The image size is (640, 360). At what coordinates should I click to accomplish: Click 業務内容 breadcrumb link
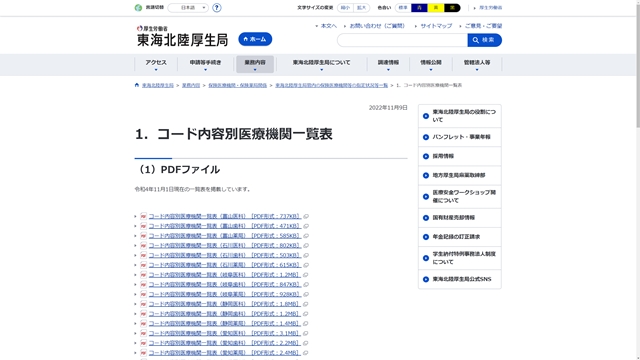(191, 85)
